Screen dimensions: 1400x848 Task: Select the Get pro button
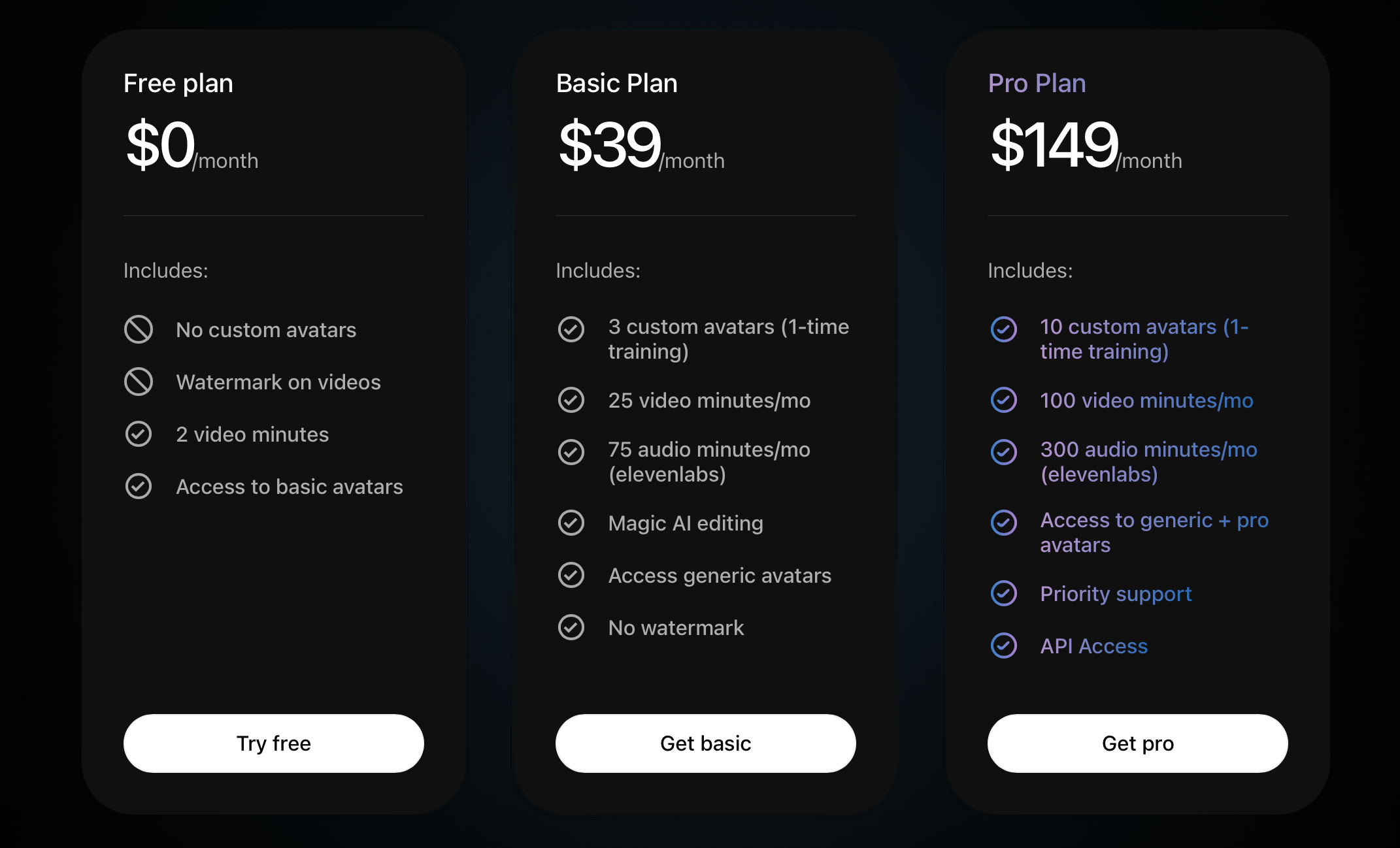tap(1138, 743)
